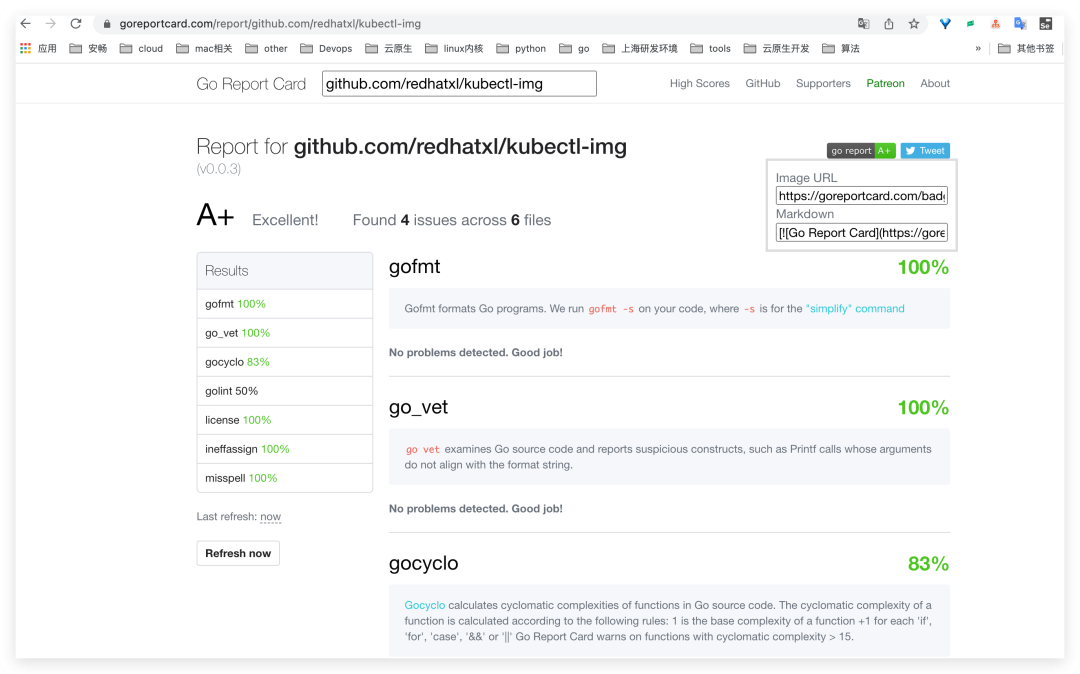Open the linux内核 bookmark folder
Viewport: 1080px width, 674px height.
[454, 48]
